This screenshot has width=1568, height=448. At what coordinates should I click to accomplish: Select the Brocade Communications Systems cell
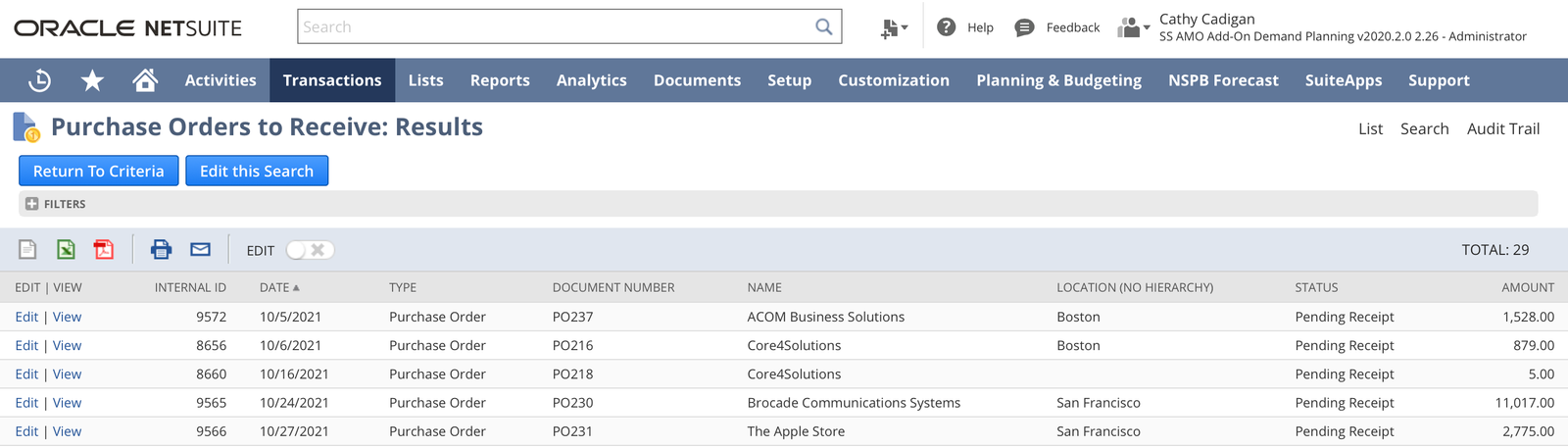pyautogui.click(x=854, y=402)
